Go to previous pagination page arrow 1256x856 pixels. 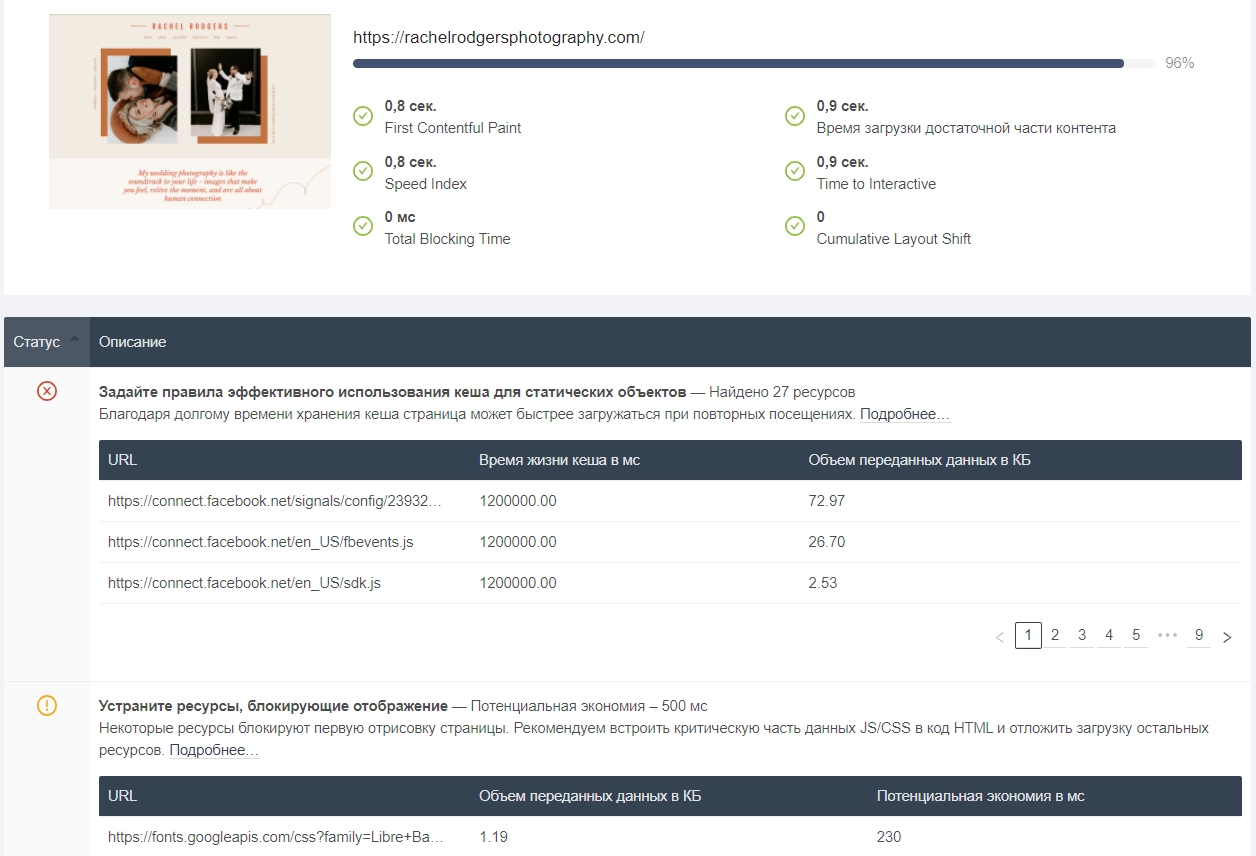point(999,637)
